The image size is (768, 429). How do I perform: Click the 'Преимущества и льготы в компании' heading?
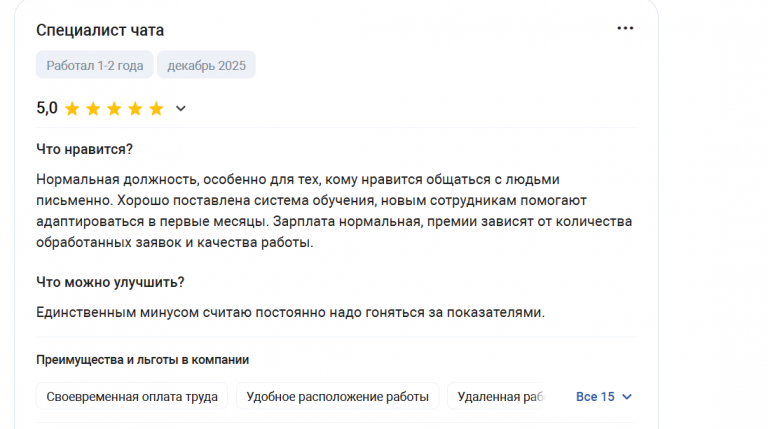[142, 359]
